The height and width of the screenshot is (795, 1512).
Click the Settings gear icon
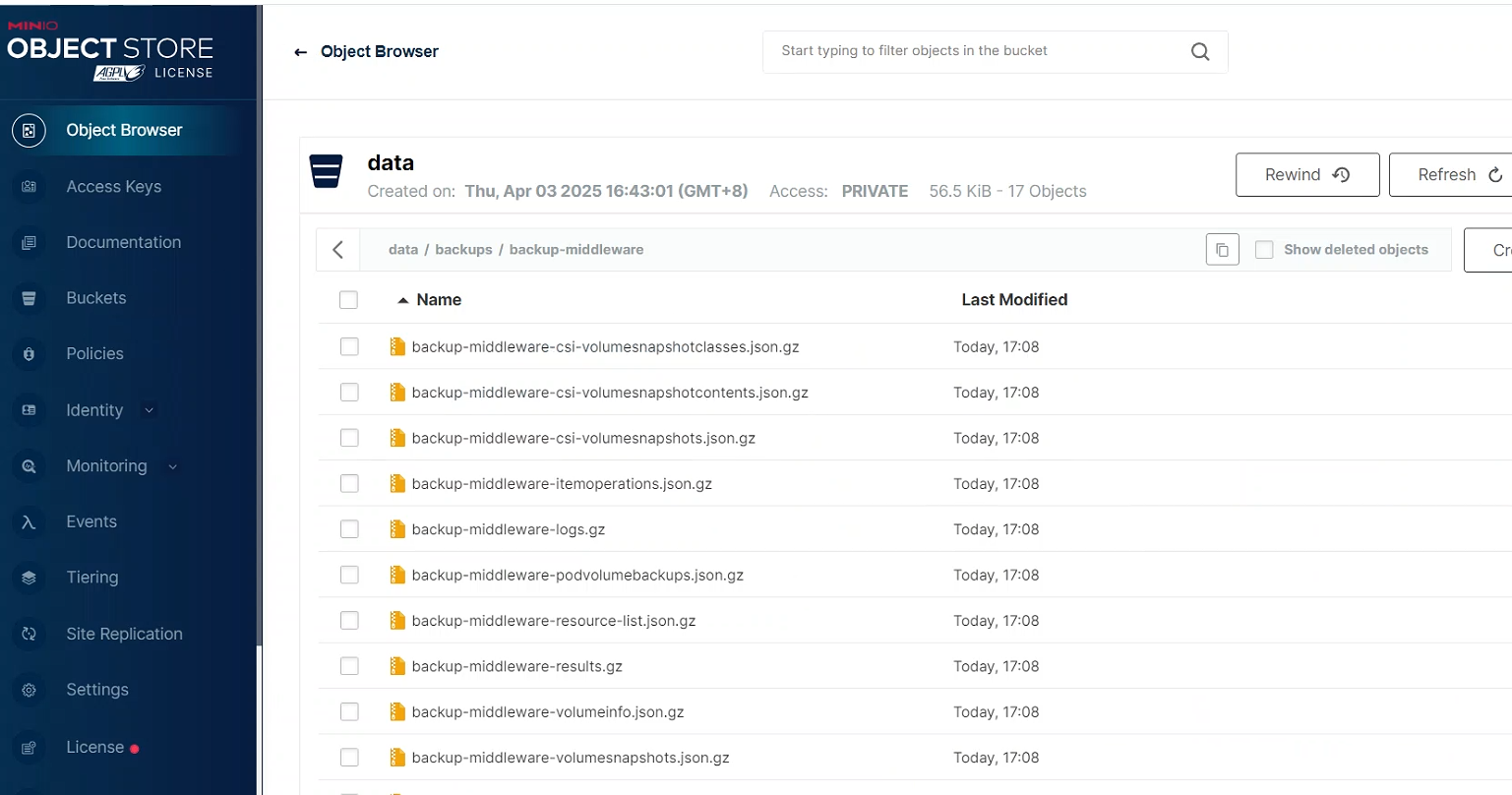pos(29,690)
